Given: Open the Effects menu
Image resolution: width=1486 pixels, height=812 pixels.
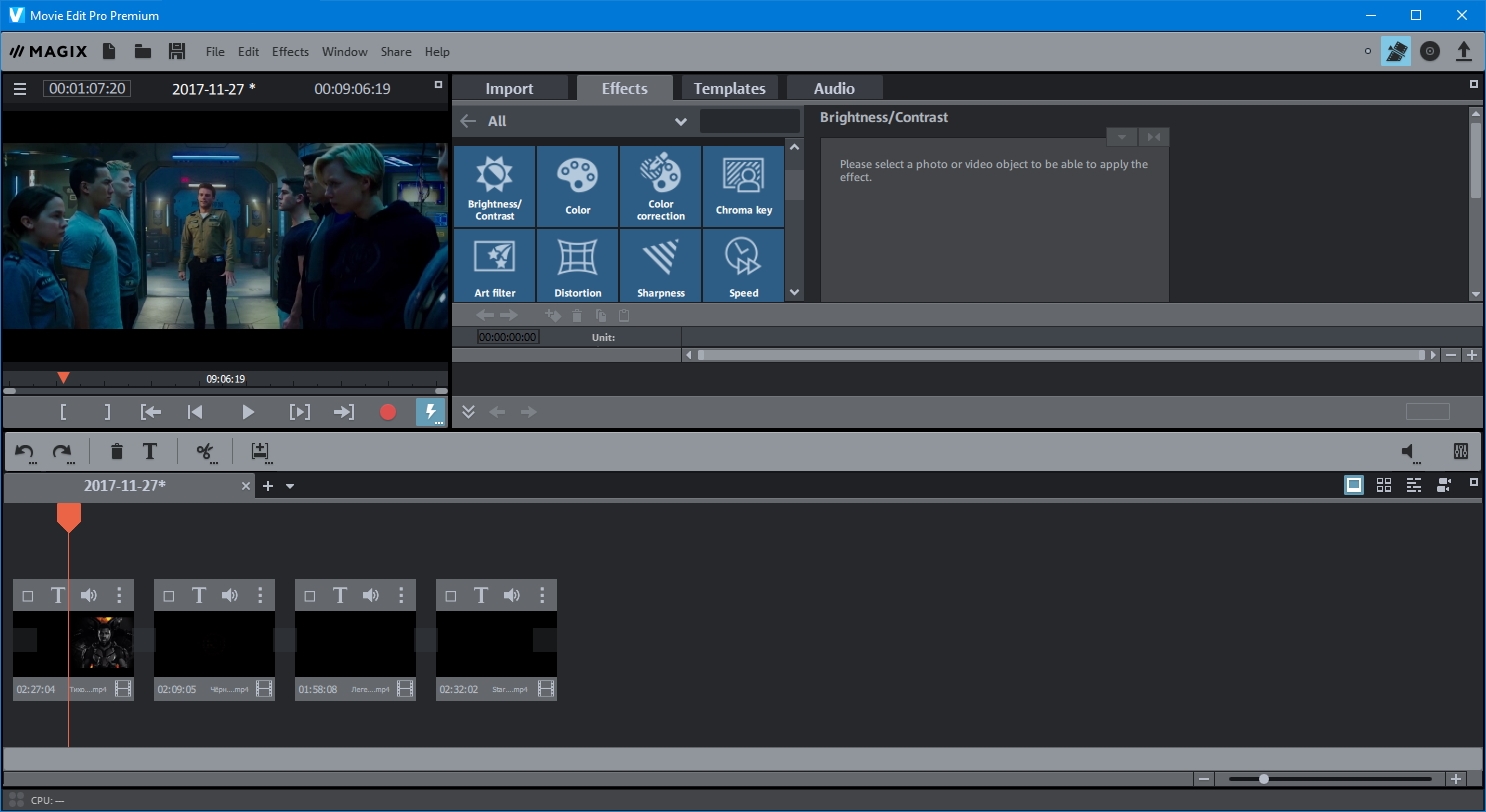Looking at the screenshot, I should 290,52.
